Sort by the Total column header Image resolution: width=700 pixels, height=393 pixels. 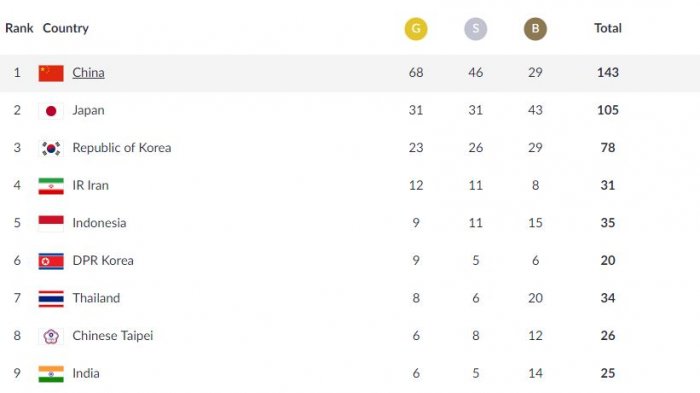pos(608,28)
